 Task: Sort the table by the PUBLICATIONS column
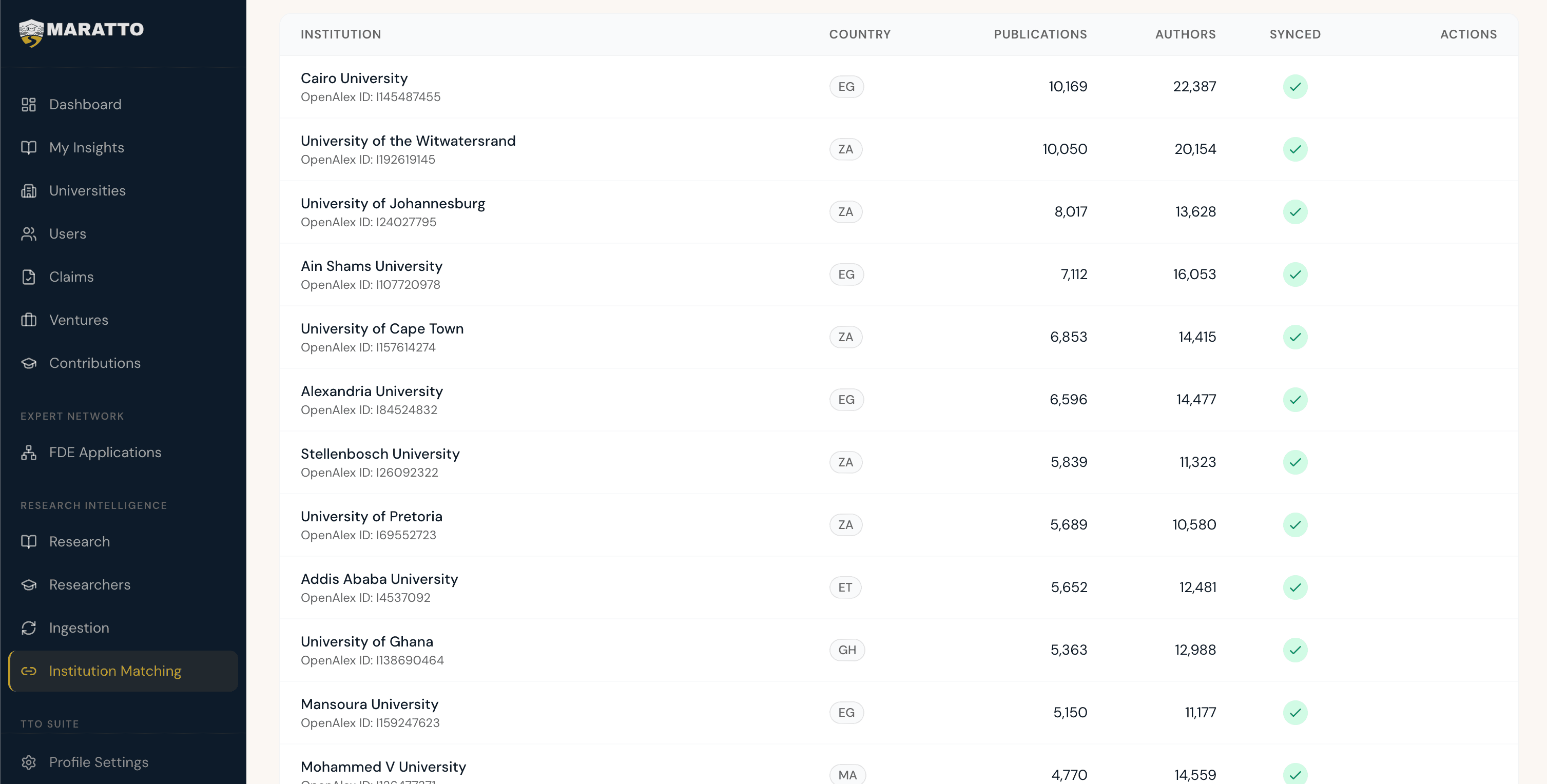coord(1041,34)
